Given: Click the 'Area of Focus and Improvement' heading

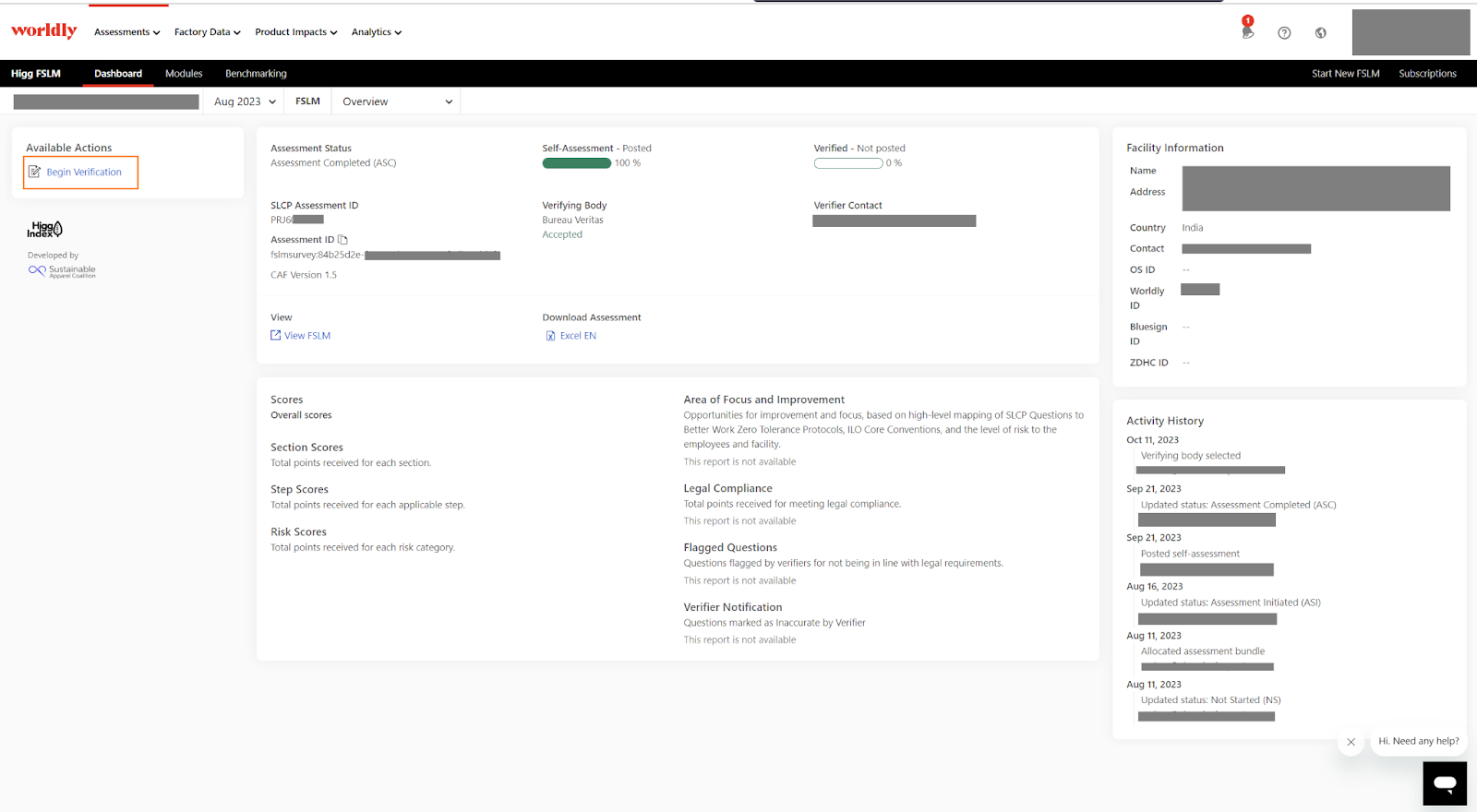Looking at the screenshot, I should [x=763, y=400].
